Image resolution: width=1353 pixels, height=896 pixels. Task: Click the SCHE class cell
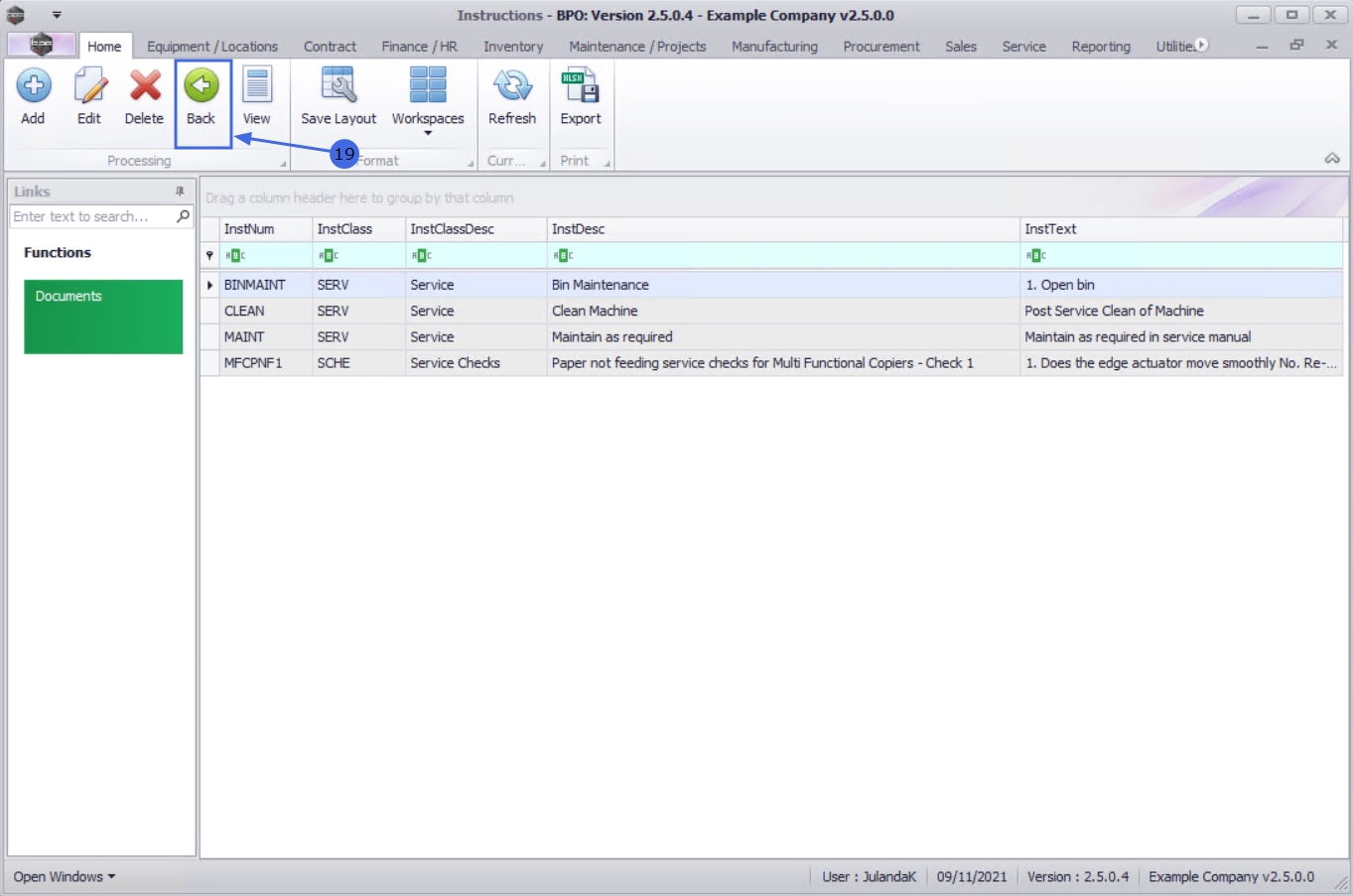point(358,363)
